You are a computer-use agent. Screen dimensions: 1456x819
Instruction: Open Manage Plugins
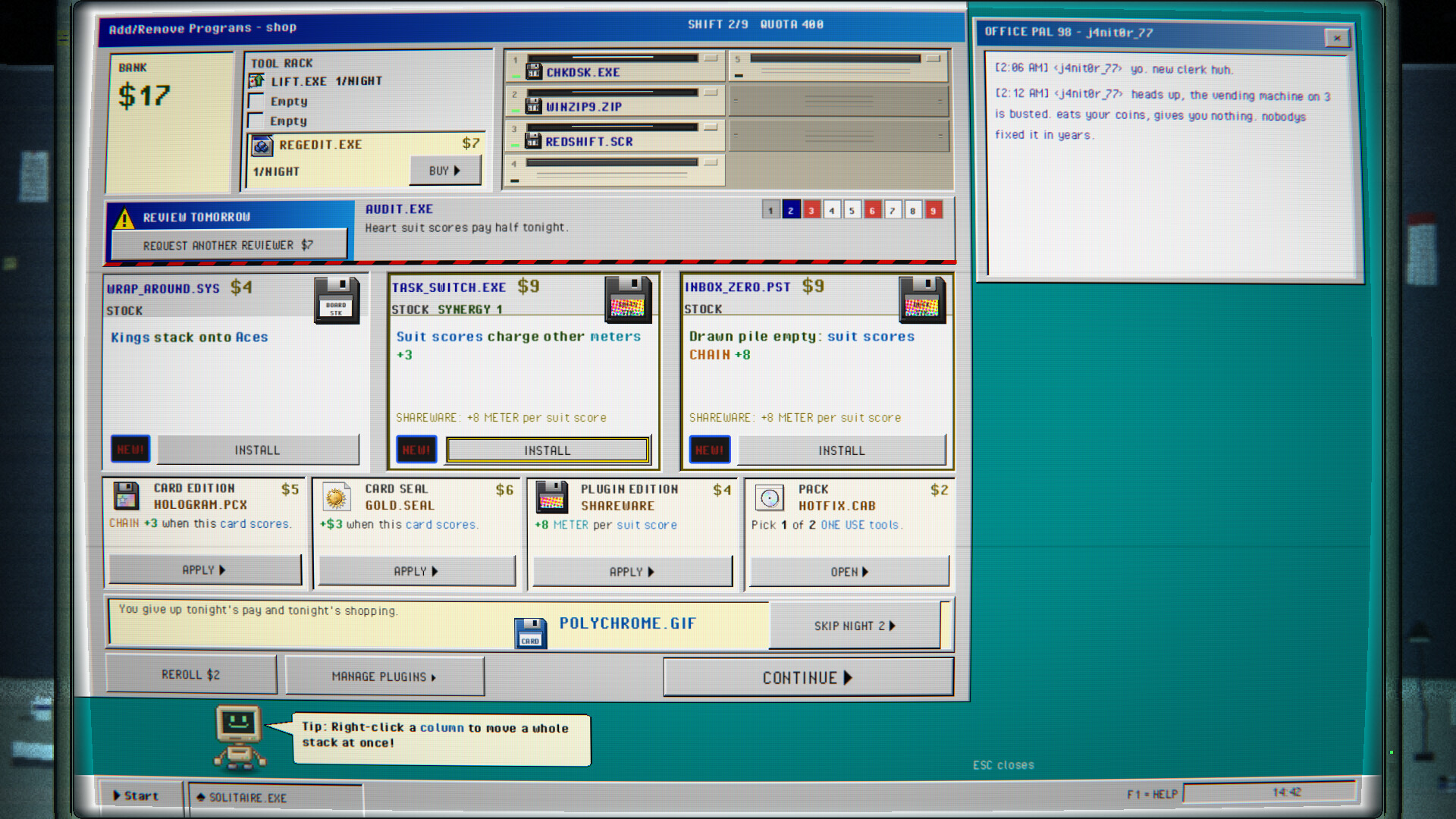384,676
